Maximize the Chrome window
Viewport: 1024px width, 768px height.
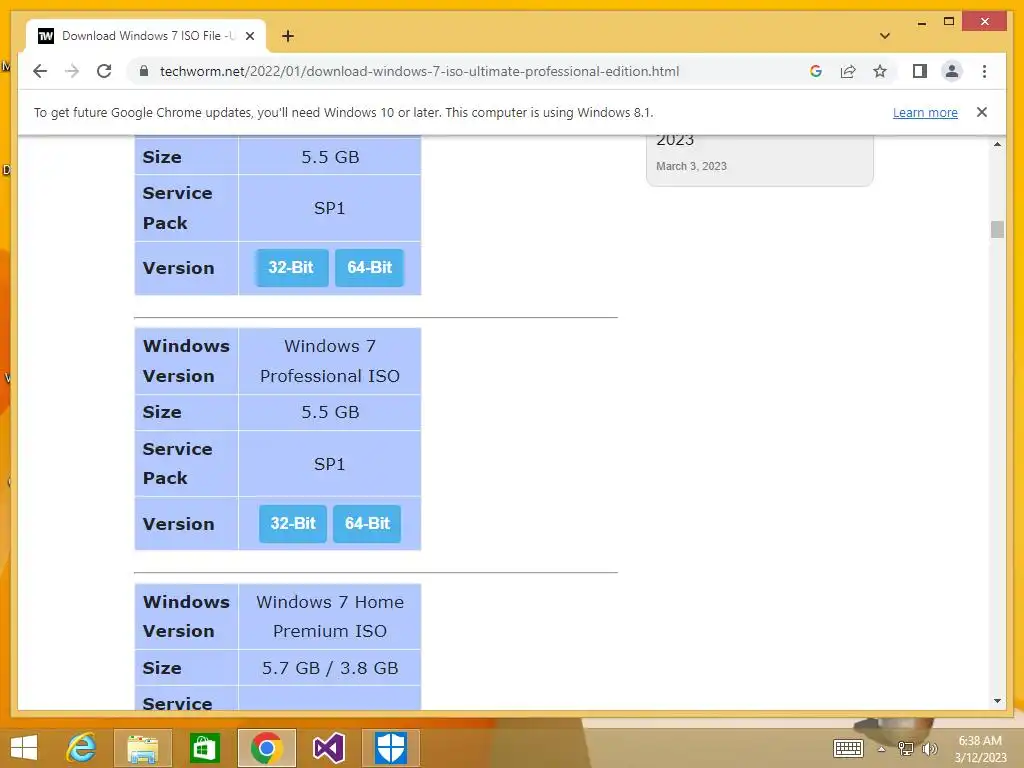(x=949, y=22)
